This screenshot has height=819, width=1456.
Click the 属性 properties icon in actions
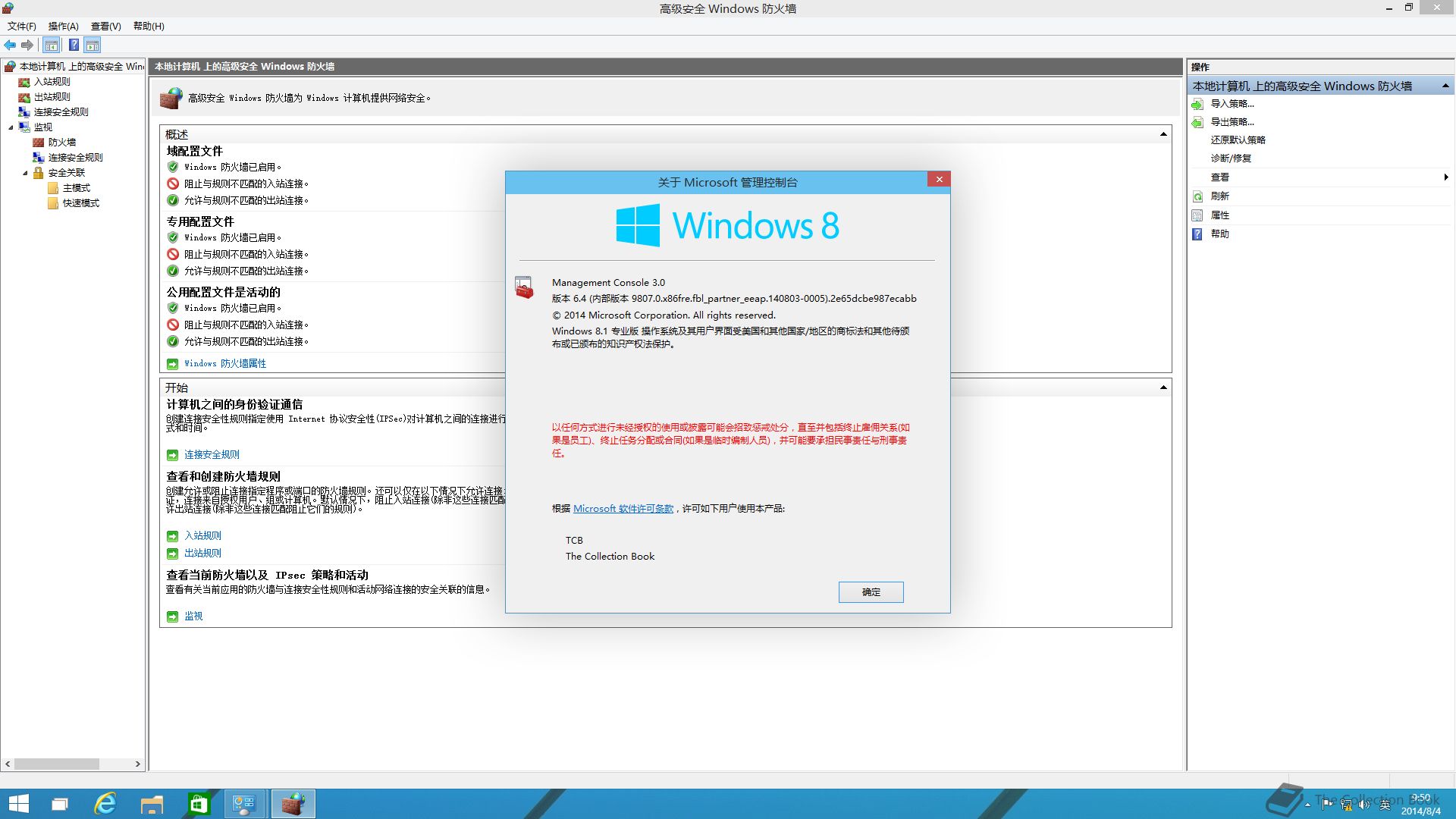[1197, 215]
